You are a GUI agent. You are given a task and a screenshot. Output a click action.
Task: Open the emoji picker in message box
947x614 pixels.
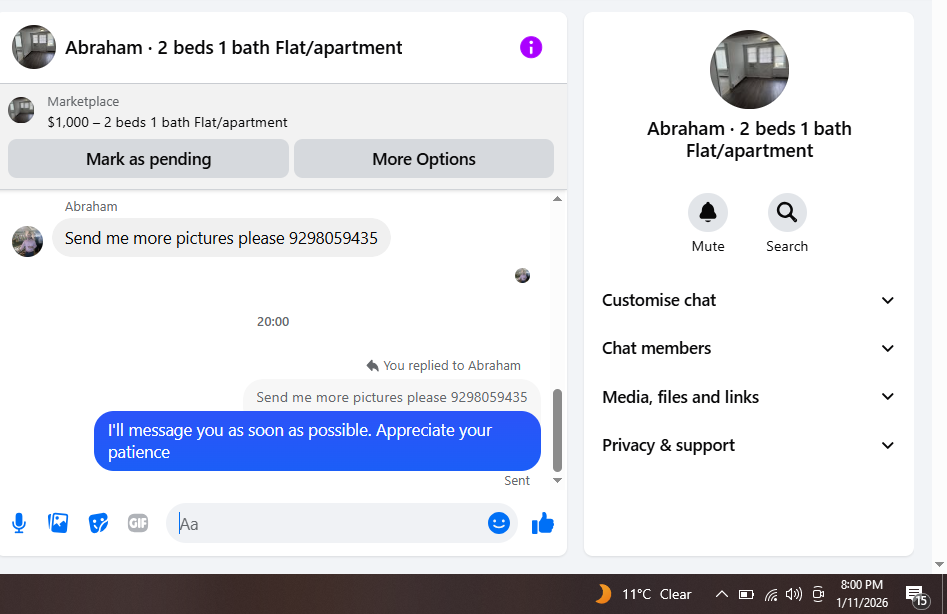(499, 523)
